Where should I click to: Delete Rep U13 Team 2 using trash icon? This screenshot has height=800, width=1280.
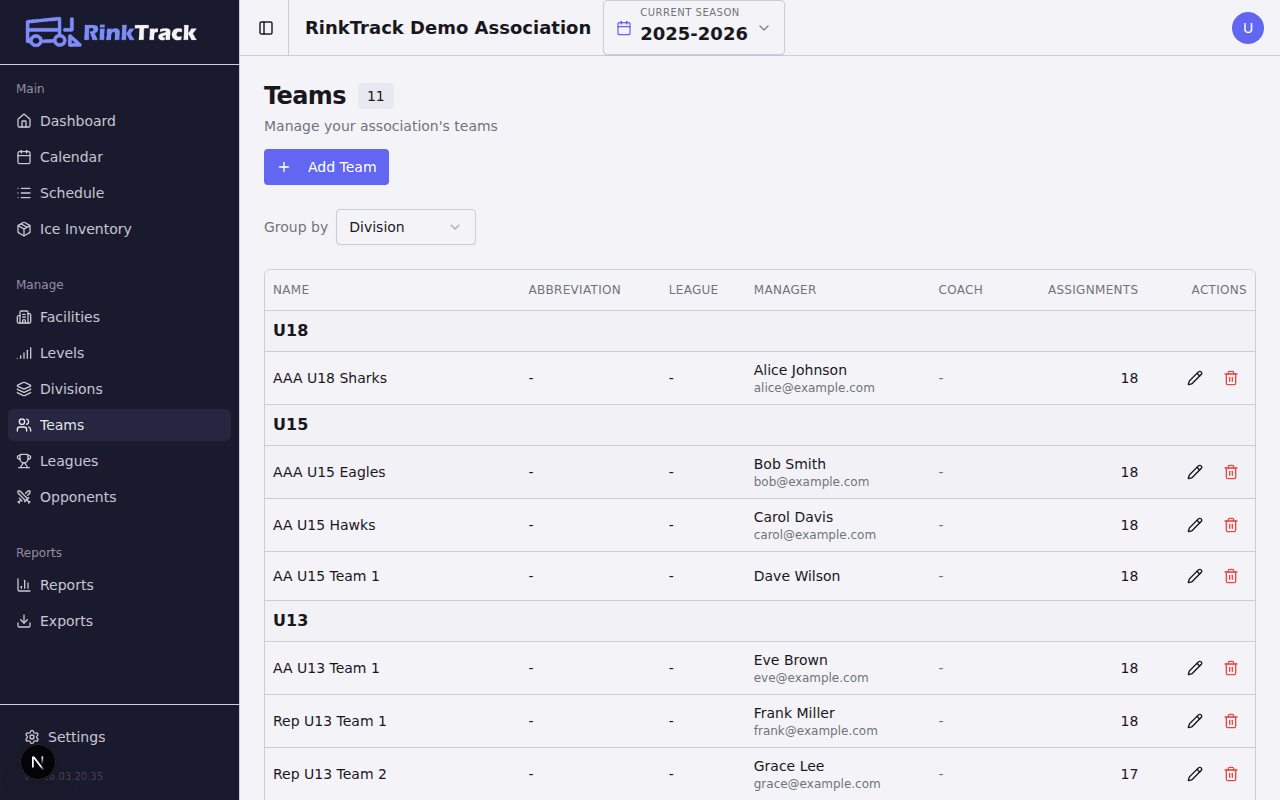[1231, 773]
